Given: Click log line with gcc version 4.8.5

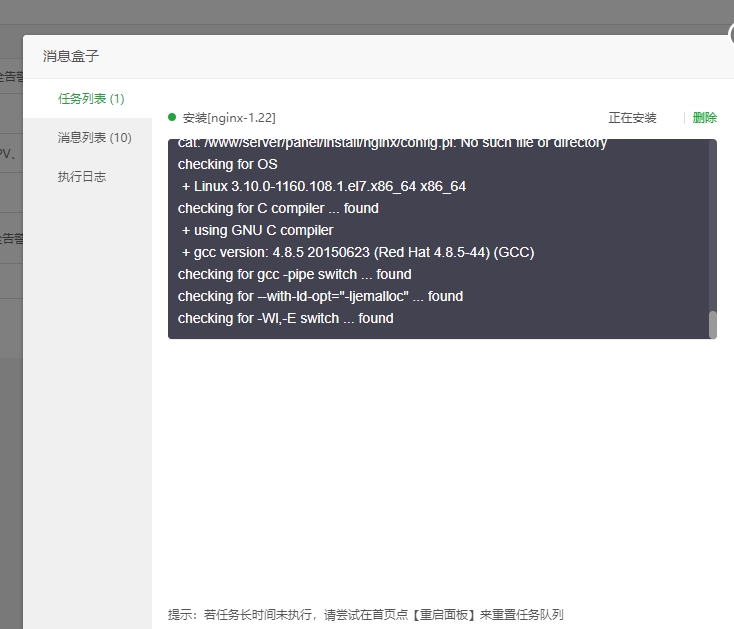Looking at the screenshot, I should [358, 252].
